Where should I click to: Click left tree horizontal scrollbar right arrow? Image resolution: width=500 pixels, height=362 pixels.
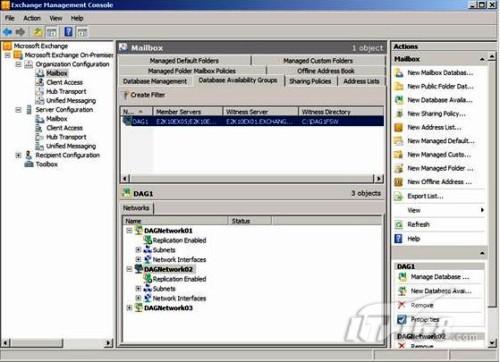(108, 343)
